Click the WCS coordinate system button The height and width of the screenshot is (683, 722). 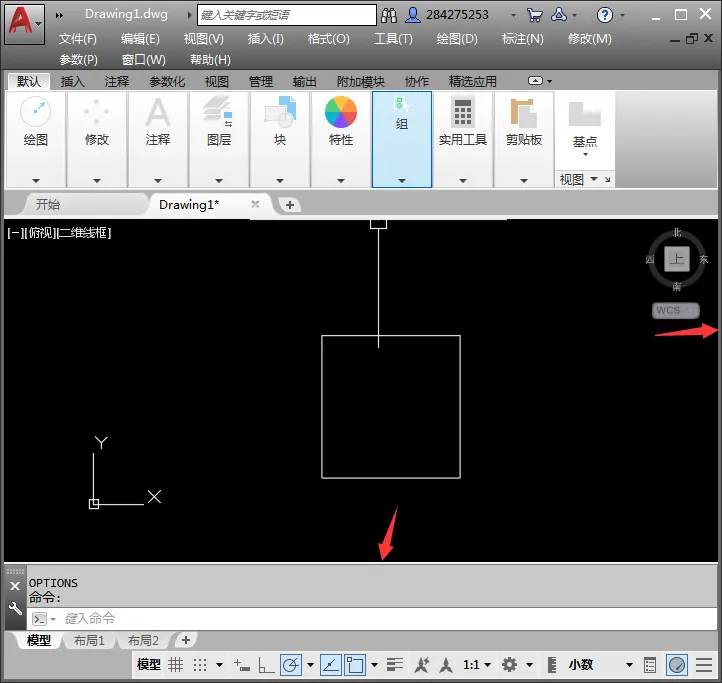(667, 310)
